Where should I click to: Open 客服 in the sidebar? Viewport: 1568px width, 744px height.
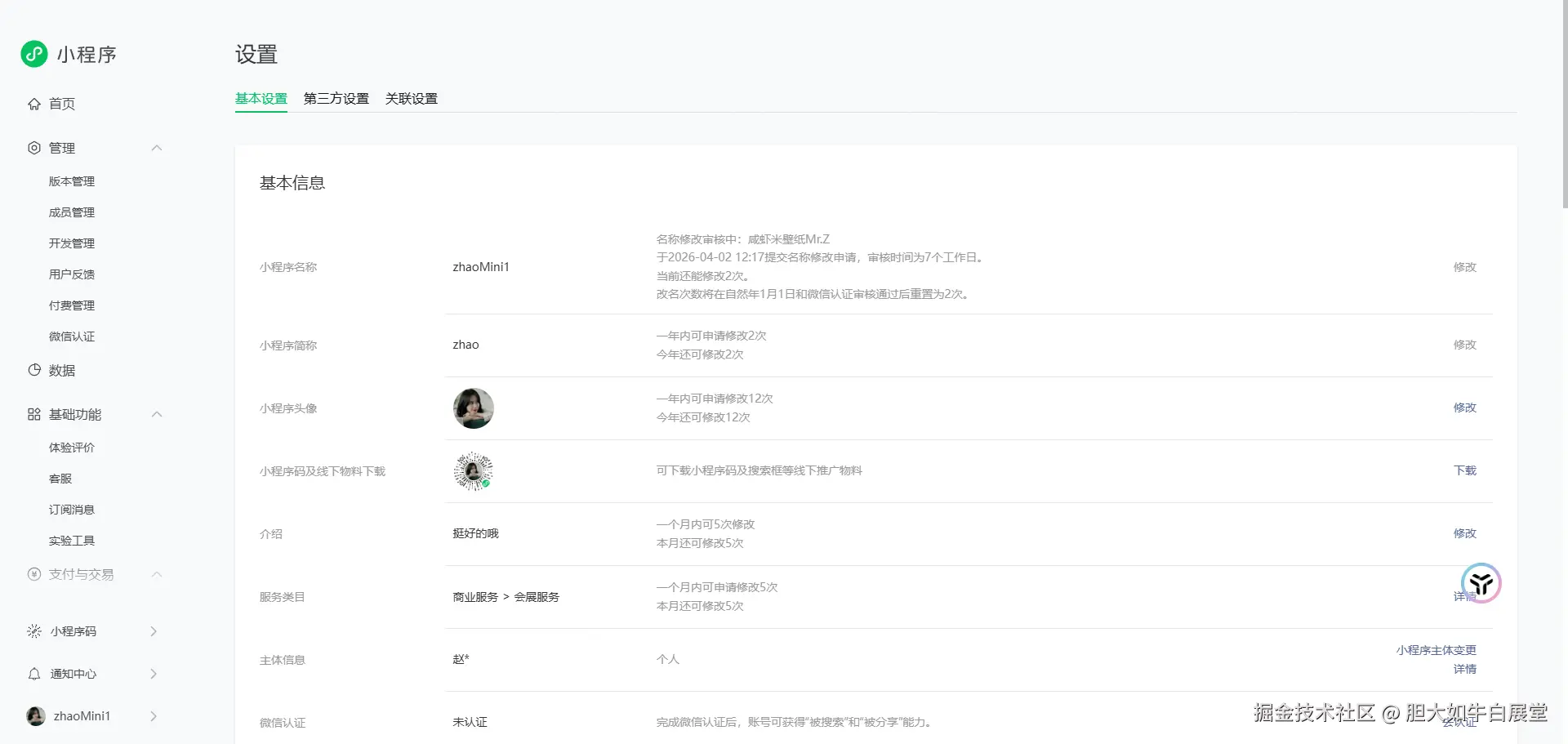coord(60,479)
